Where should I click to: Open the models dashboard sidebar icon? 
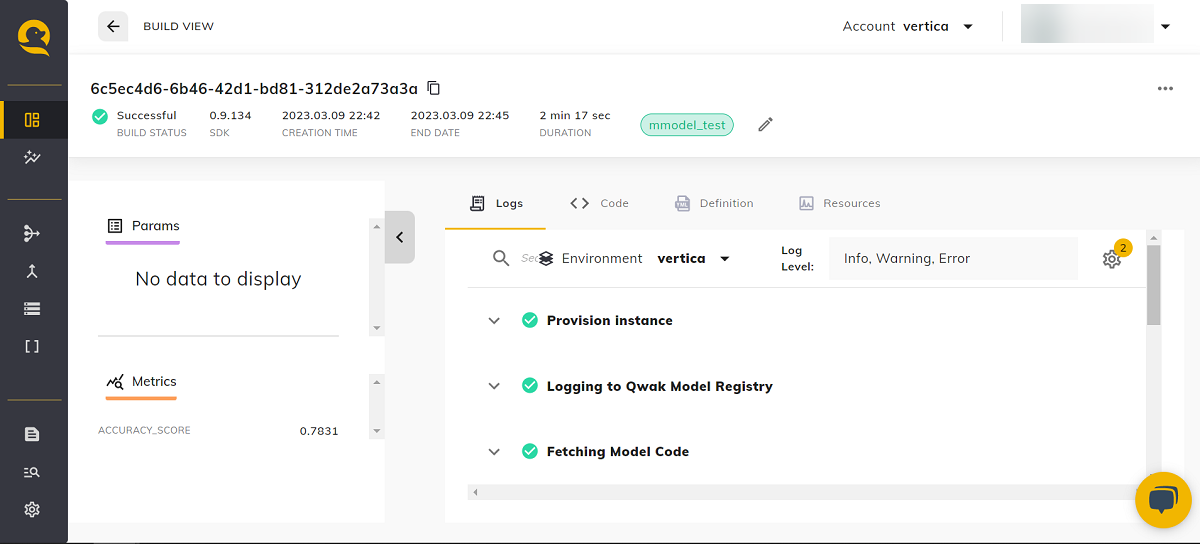[32, 121]
